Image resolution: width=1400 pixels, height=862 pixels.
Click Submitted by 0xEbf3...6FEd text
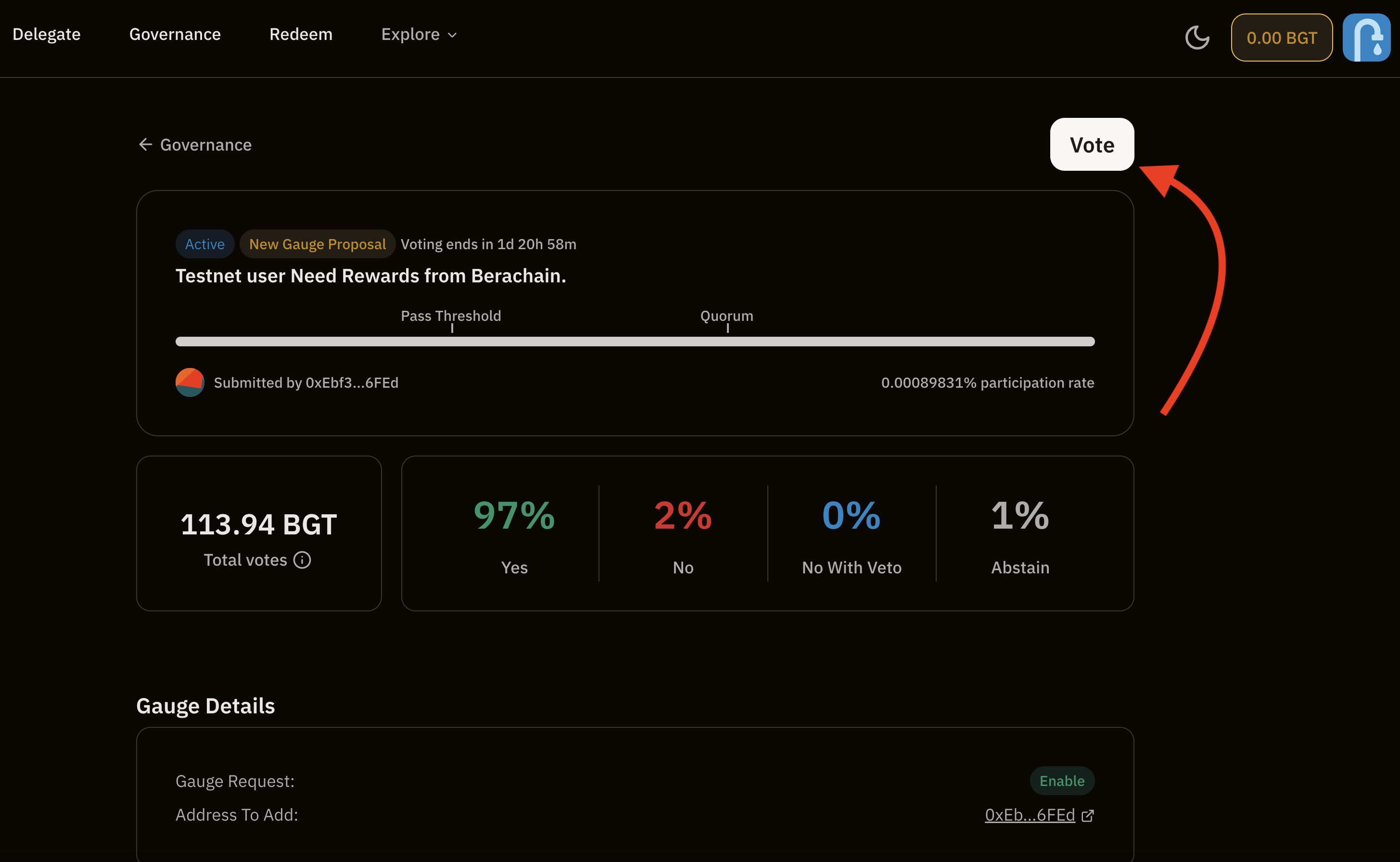click(x=306, y=382)
